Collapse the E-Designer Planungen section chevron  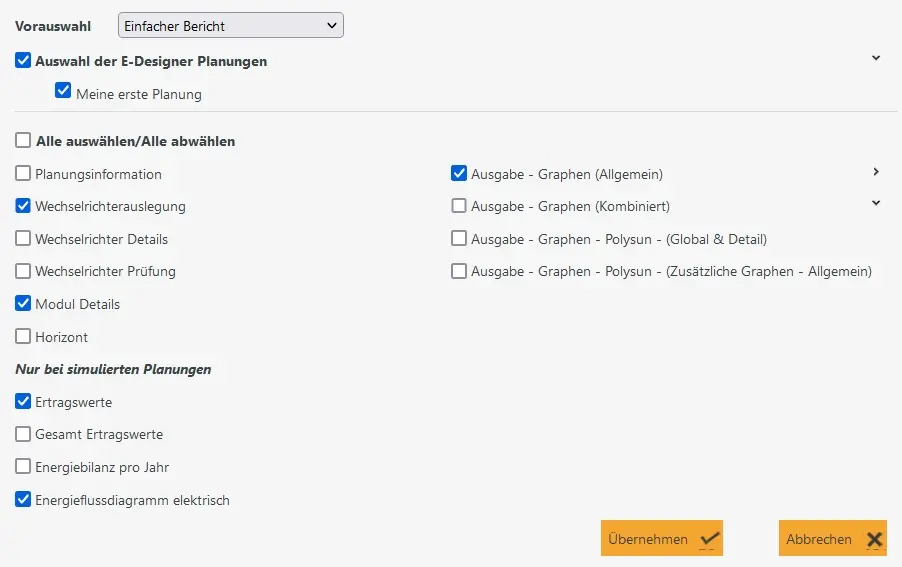point(875,58)
